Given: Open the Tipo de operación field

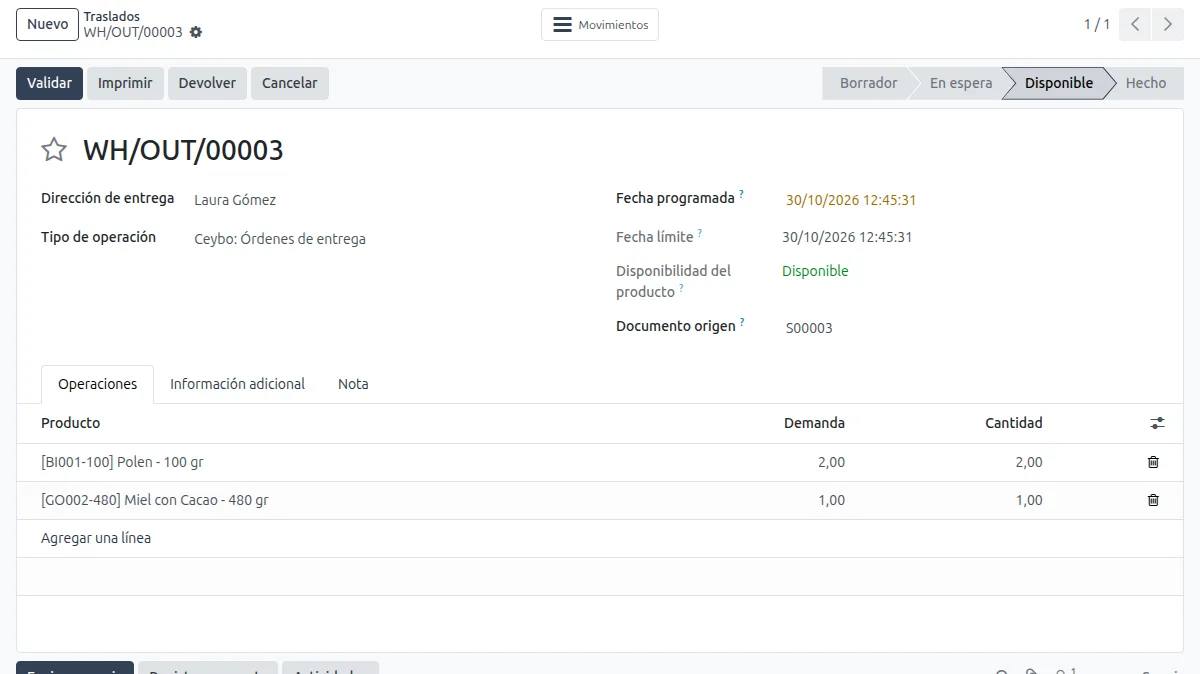Looking at the screenshot, I should pos(280,239).
